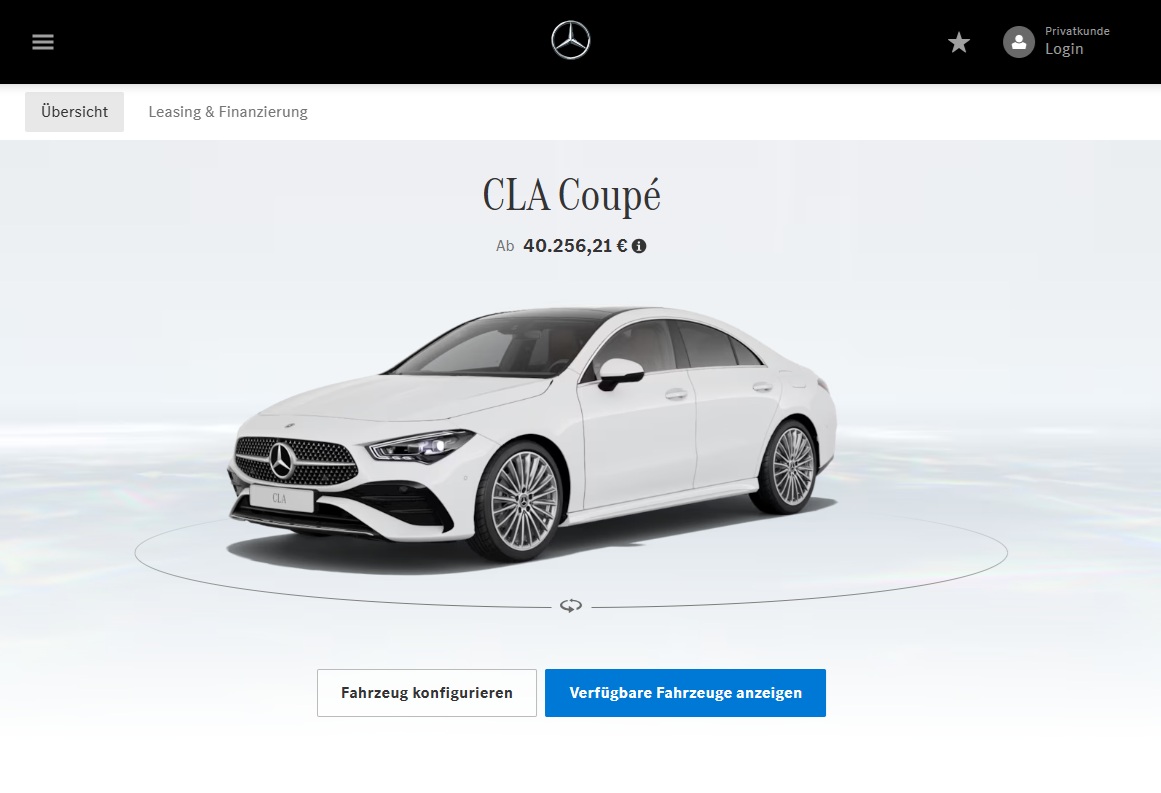Click the Mercedes-Benz star logo

click(x=571, y=40)
